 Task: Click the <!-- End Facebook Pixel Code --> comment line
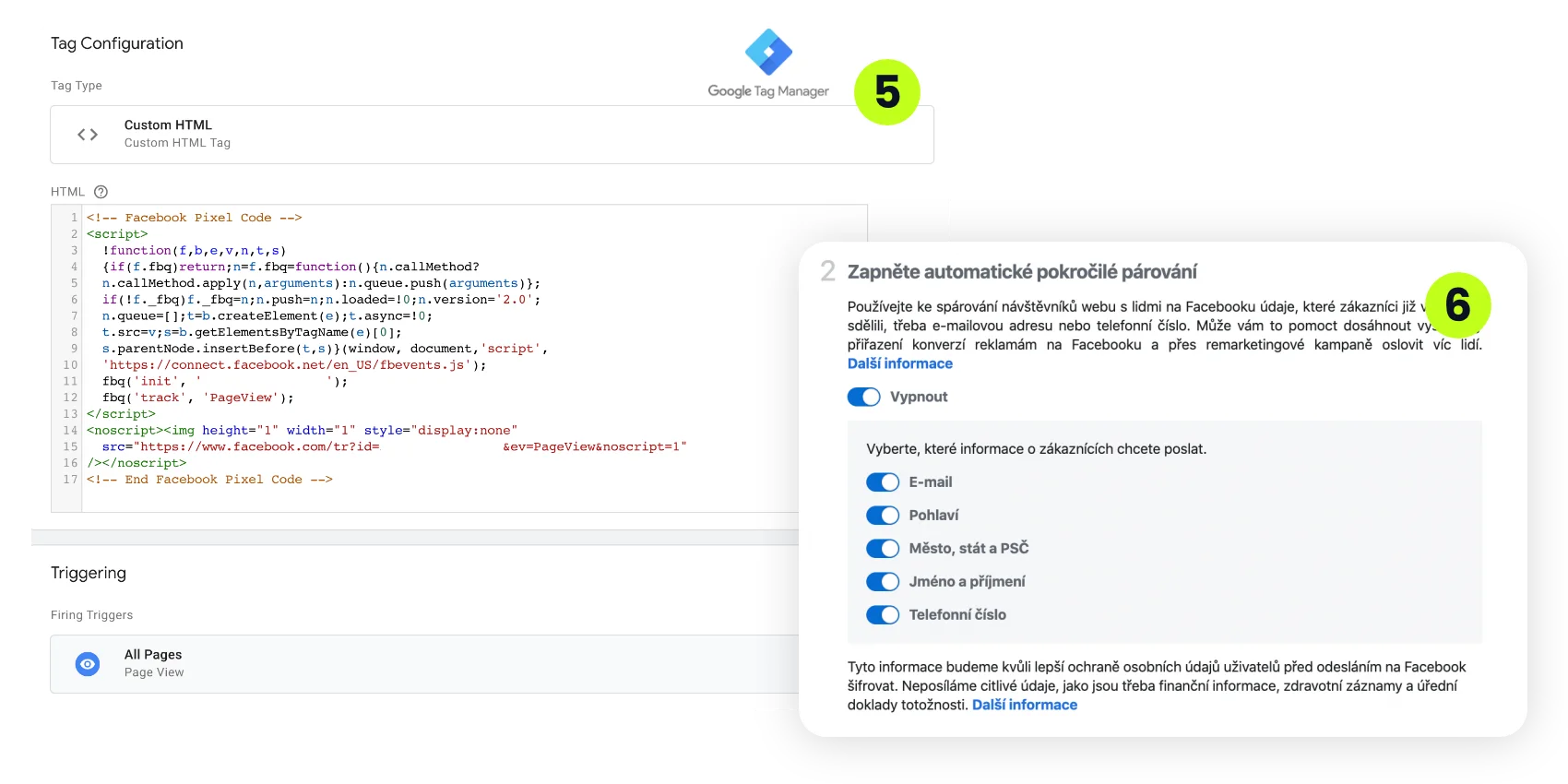coord(209,480)
